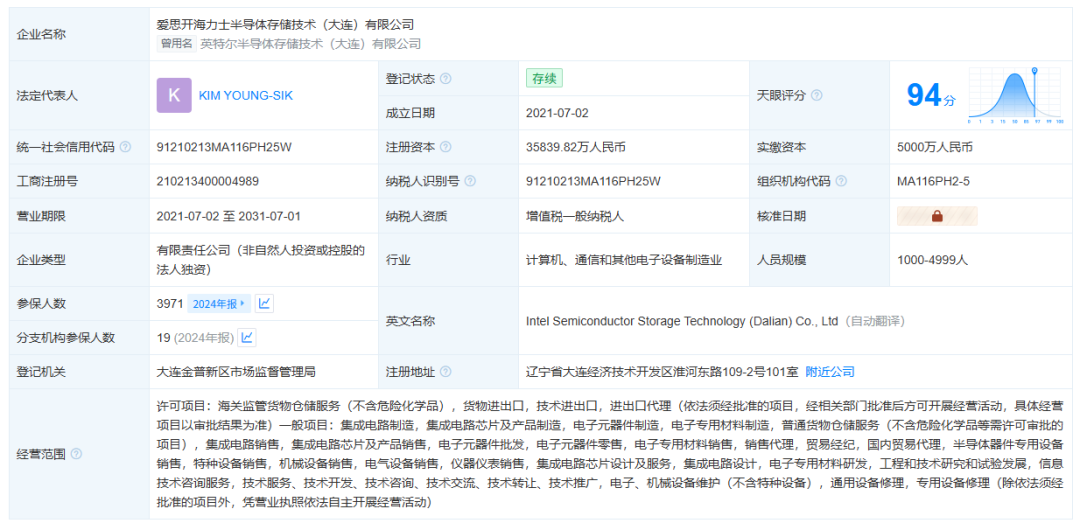The width and height of the screenshot is (1080, 523).
Task: Click the 人员规模 label
Action: pyautogui.click(x=782, y=260)
